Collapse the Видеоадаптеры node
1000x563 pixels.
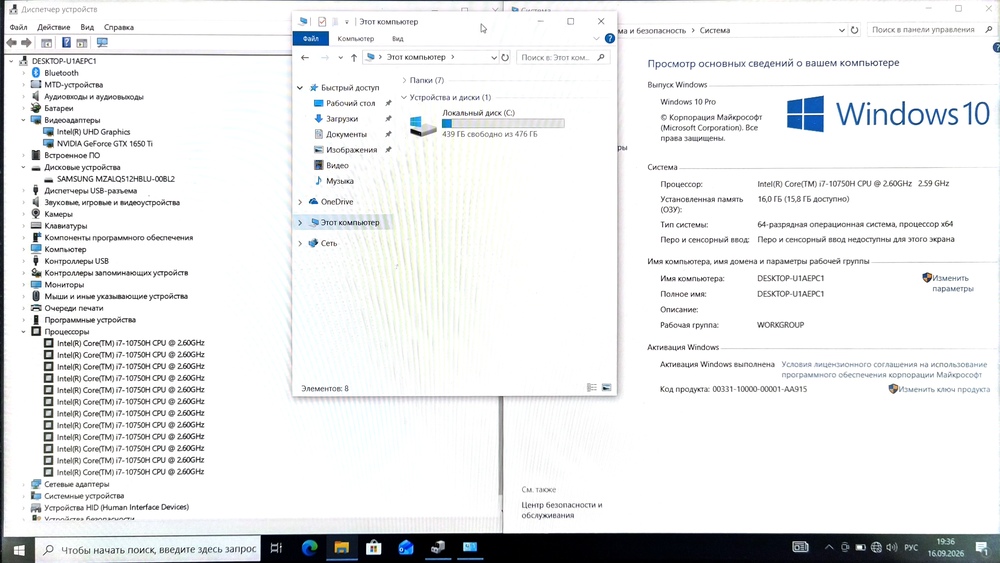point(24,120)
